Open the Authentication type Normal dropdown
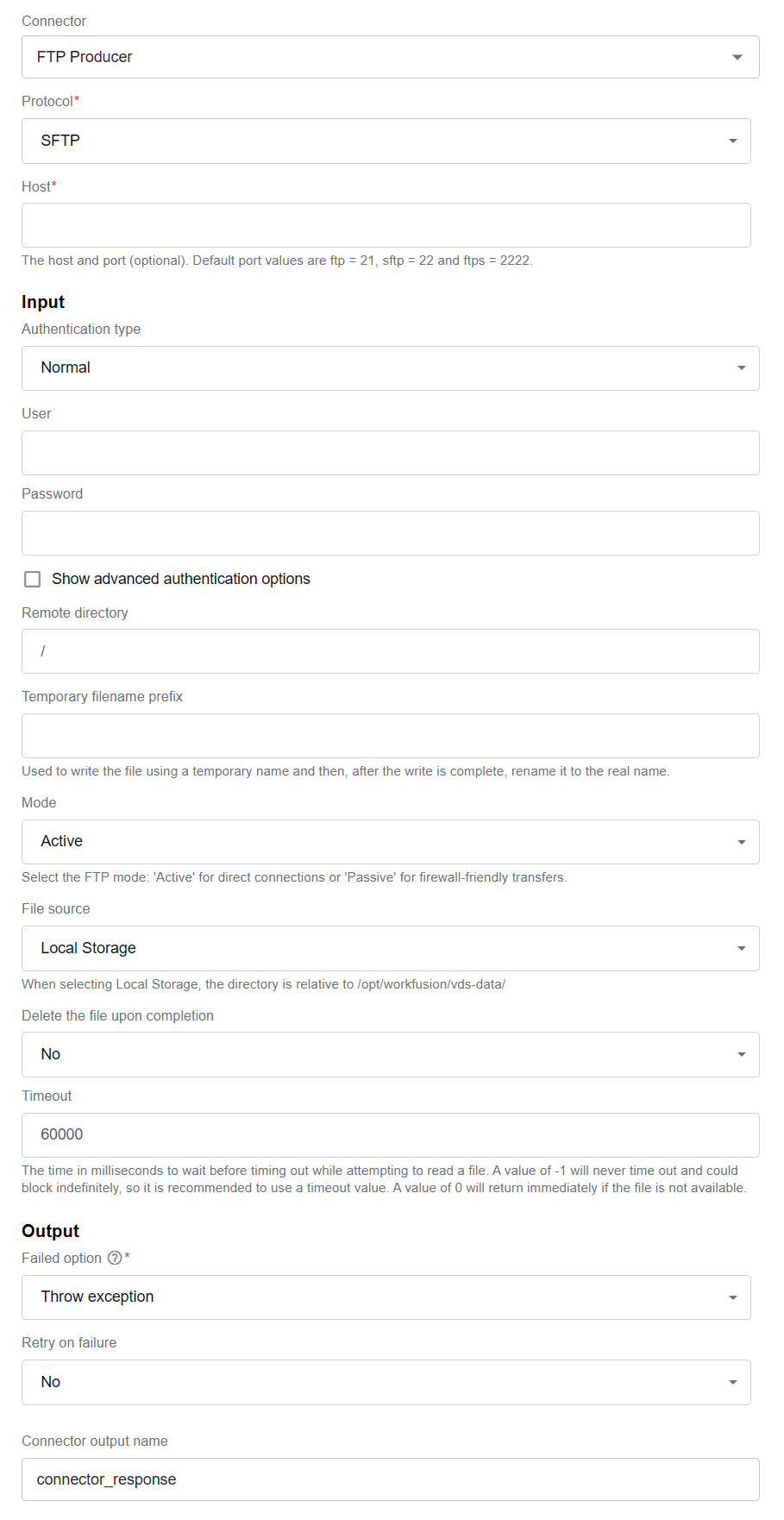Screen dimensions: 784x1520 [391, 368]
